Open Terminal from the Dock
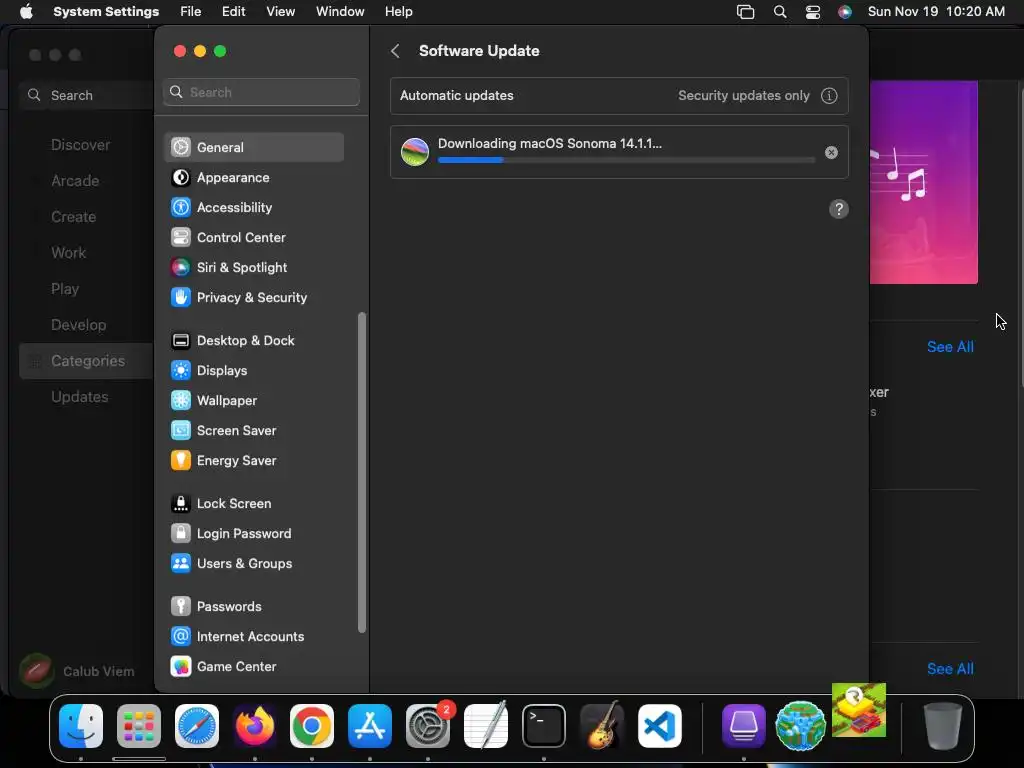 [x=544, y=726]
